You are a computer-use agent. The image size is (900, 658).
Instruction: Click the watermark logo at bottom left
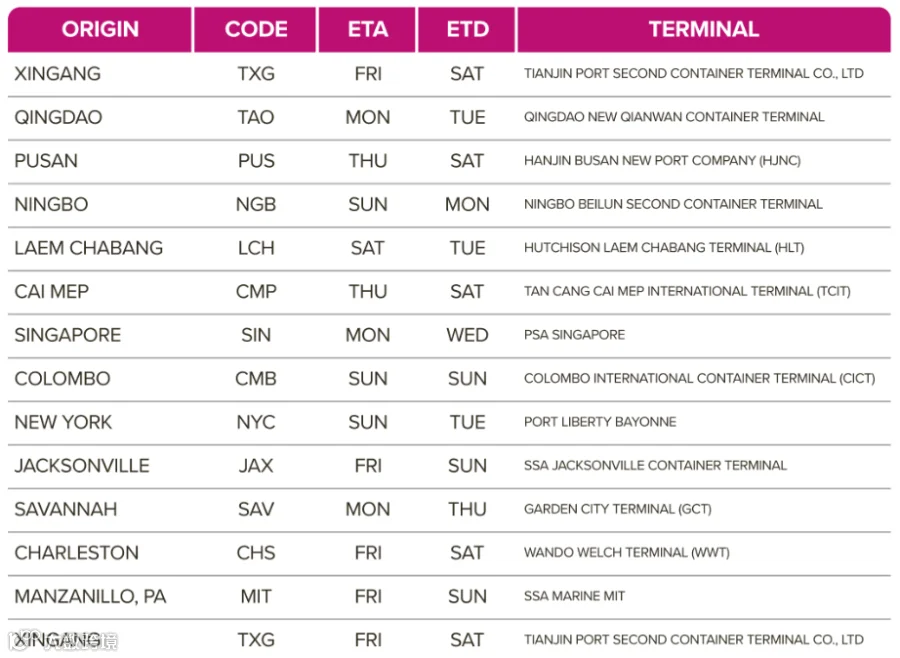[63, 641]
